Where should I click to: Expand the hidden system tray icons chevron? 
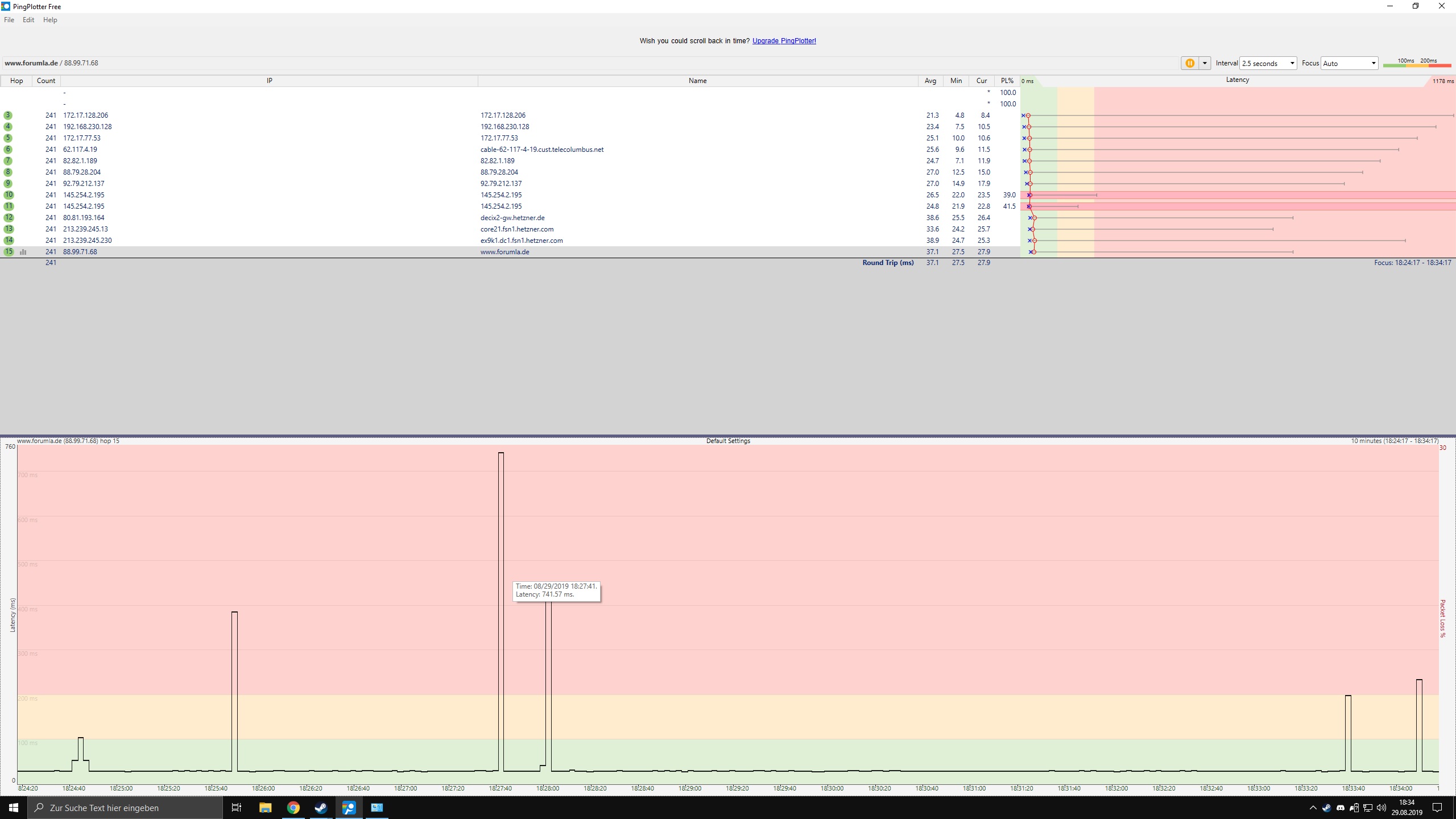(1313, 808)
